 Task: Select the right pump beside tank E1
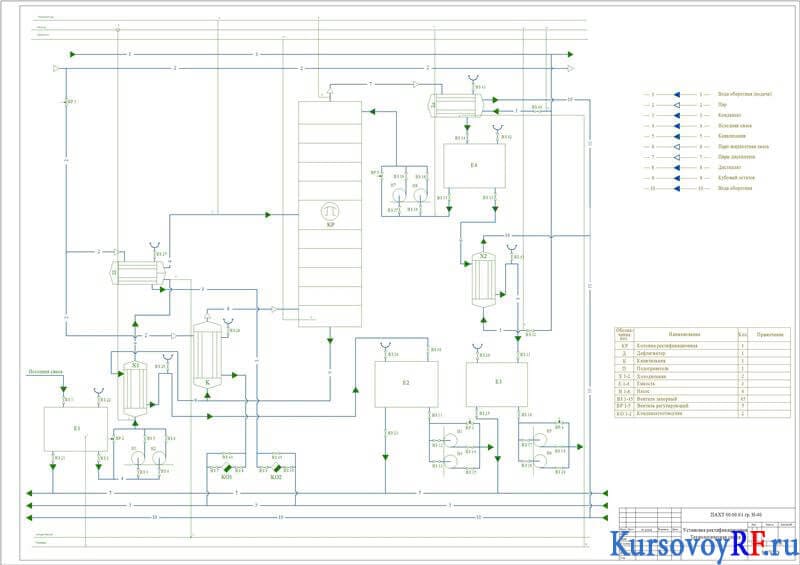coord(159,458)
